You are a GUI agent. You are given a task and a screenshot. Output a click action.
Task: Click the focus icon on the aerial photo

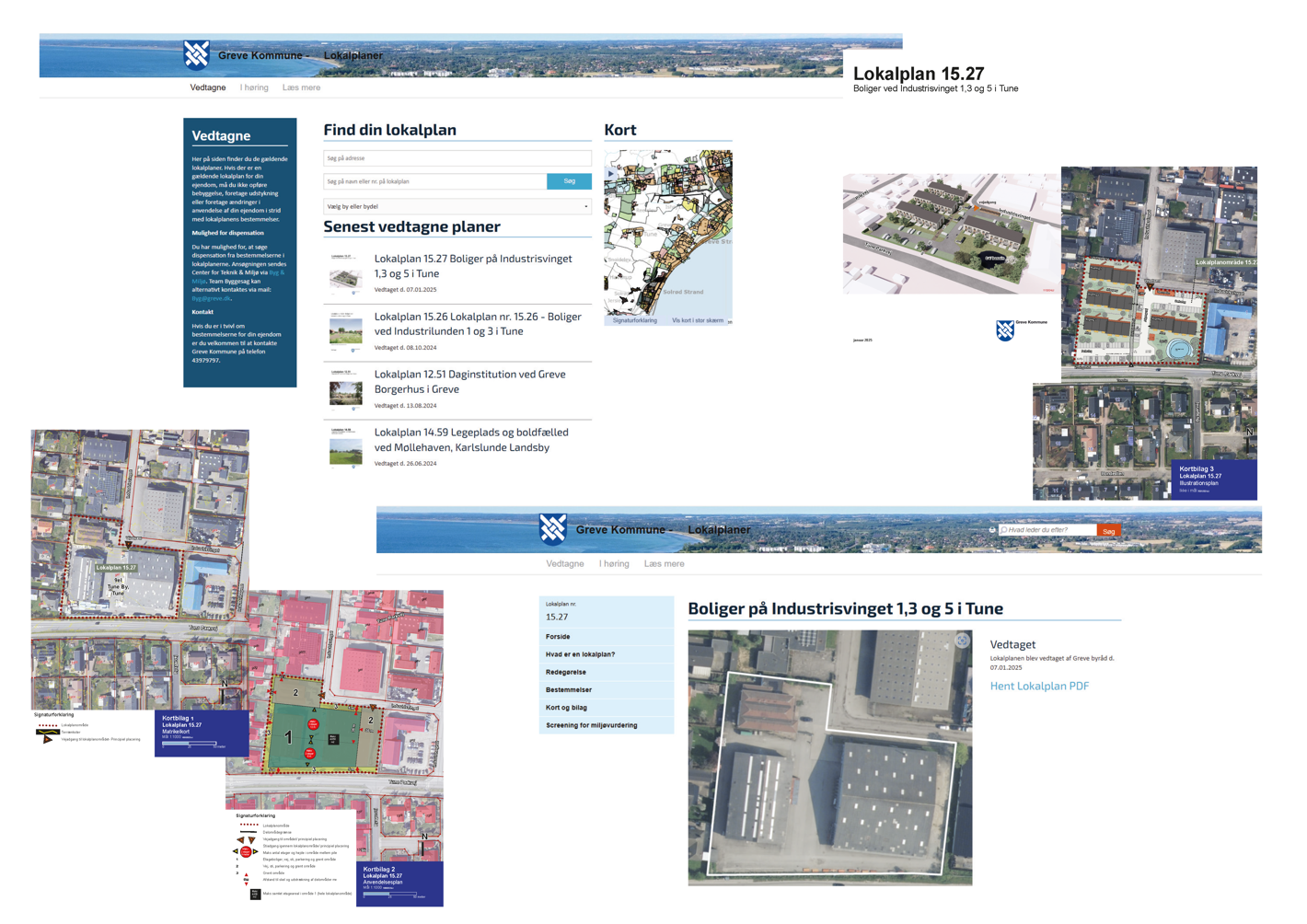(x=962, y=641)
